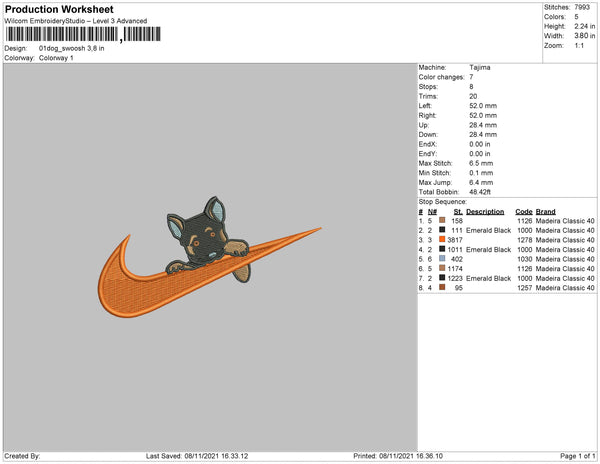Image resolution: width=600 pixels, height=464 pixels.
Task: Click the Min Stitch value '0.1 mm'
Action: click(481, 173)
